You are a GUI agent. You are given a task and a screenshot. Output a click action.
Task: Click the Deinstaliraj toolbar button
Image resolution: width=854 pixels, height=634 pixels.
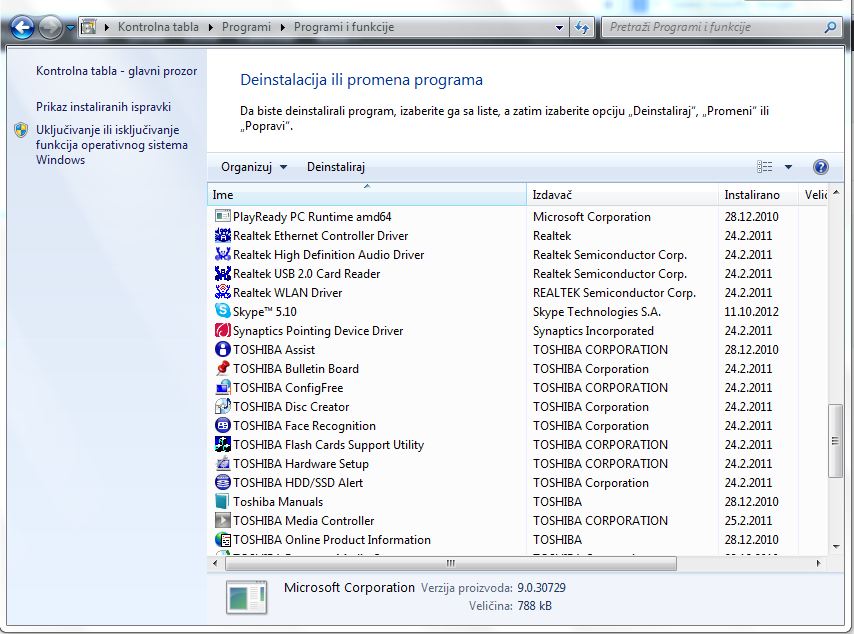(x=336, y=167)
